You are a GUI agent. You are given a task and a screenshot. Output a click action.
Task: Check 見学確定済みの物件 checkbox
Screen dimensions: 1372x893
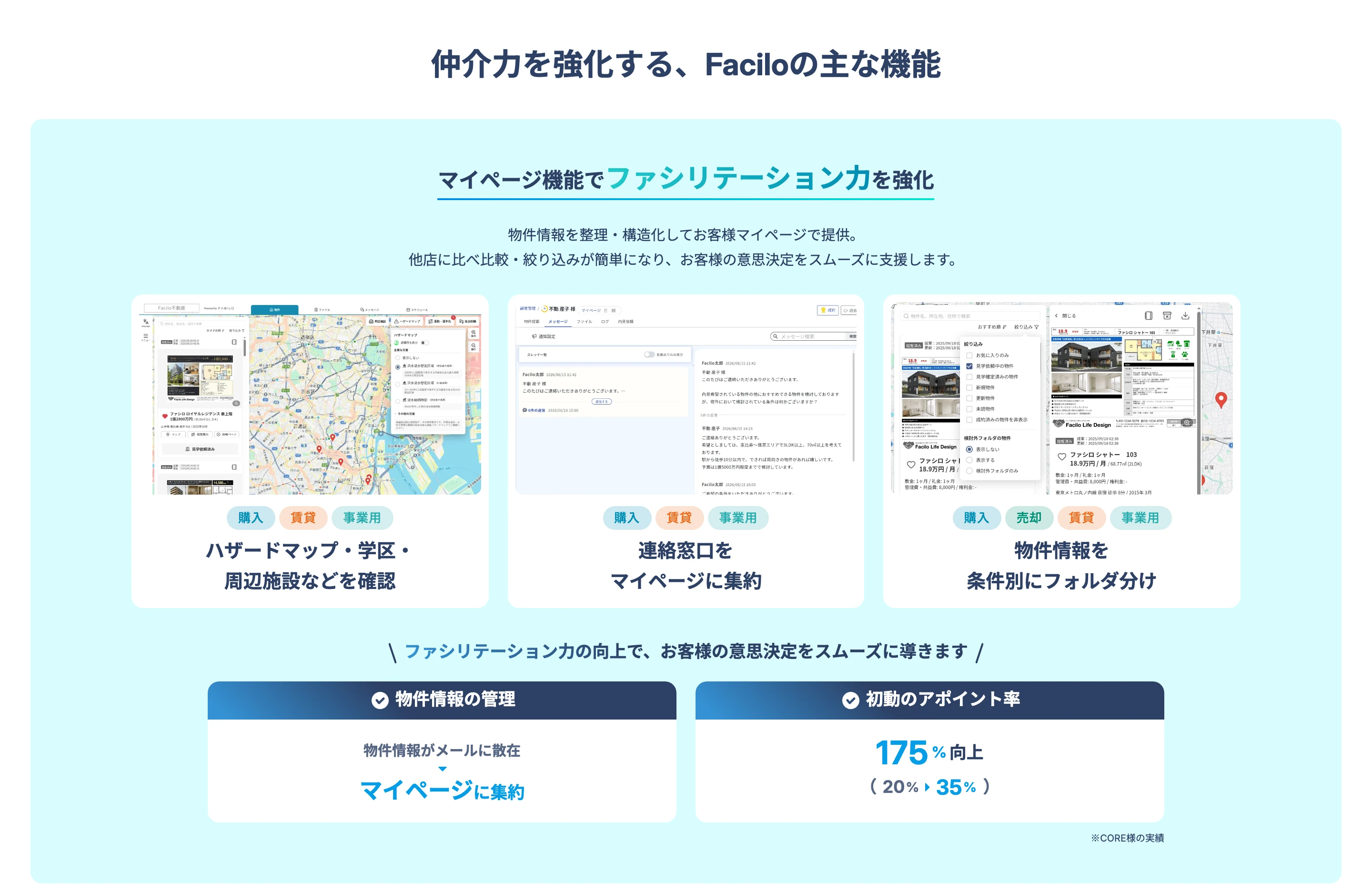pyautogui.click(x=969, y=377)
